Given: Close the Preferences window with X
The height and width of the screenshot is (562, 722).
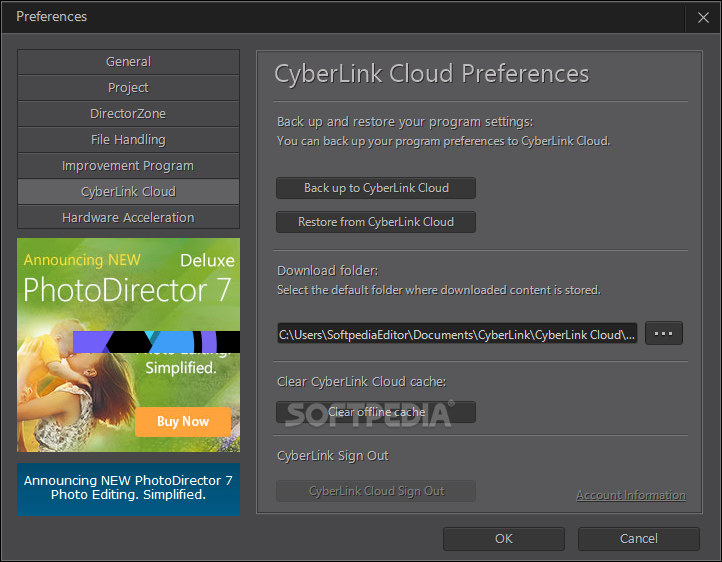Looking at the screenshot, I should click(x=703, y=17).
